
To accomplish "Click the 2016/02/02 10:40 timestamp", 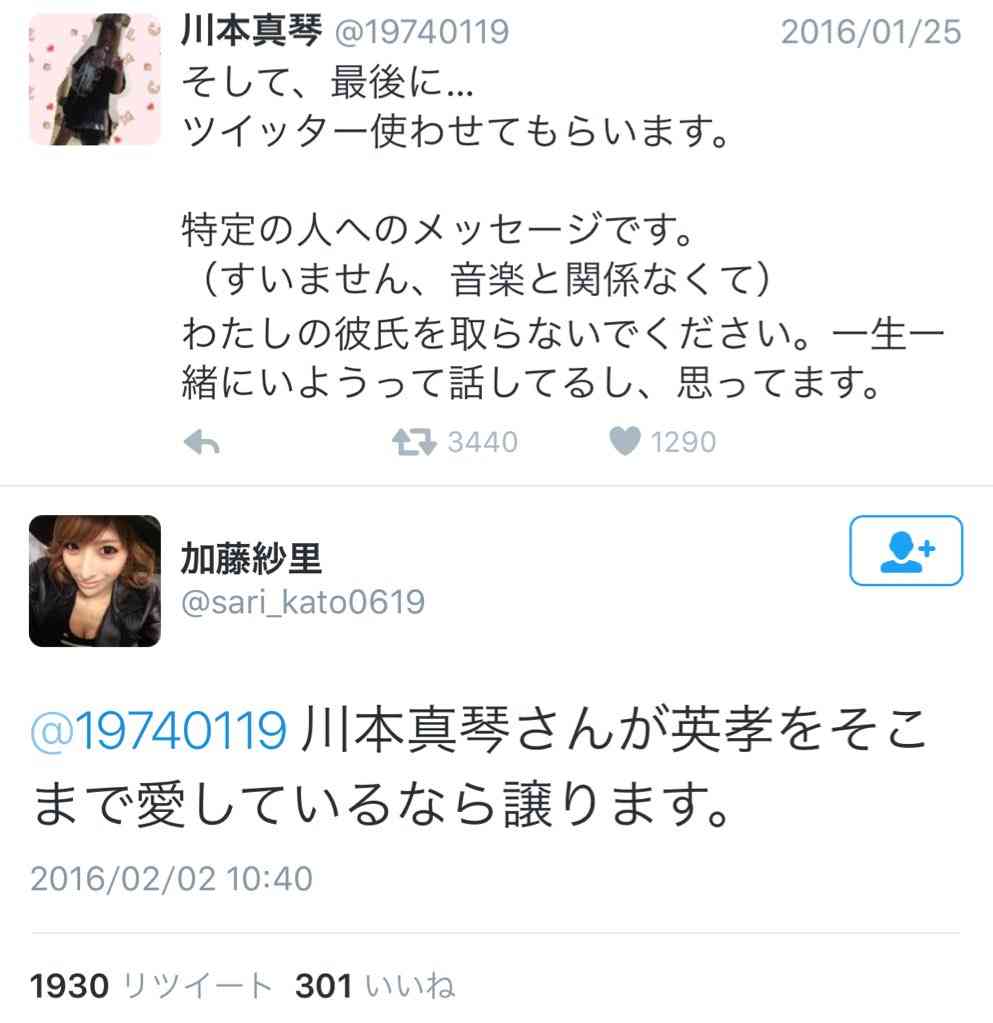I will click(x=172, y=879).
